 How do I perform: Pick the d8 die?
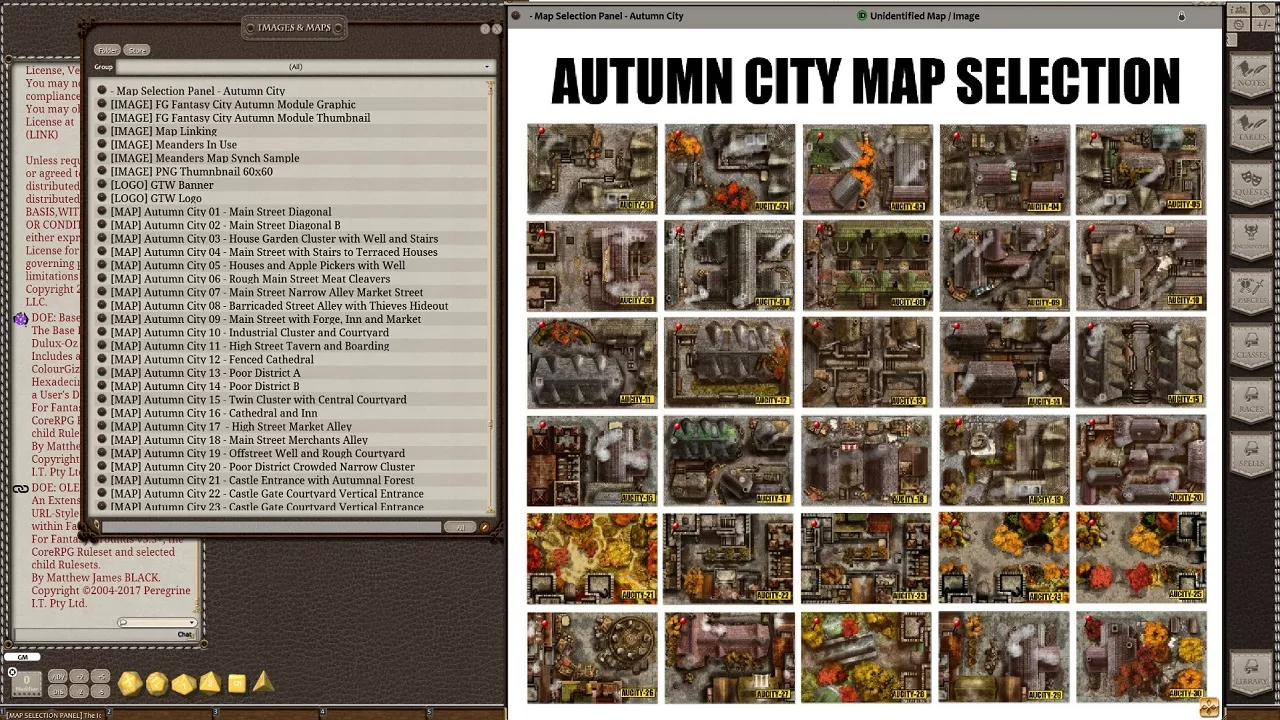210,683
